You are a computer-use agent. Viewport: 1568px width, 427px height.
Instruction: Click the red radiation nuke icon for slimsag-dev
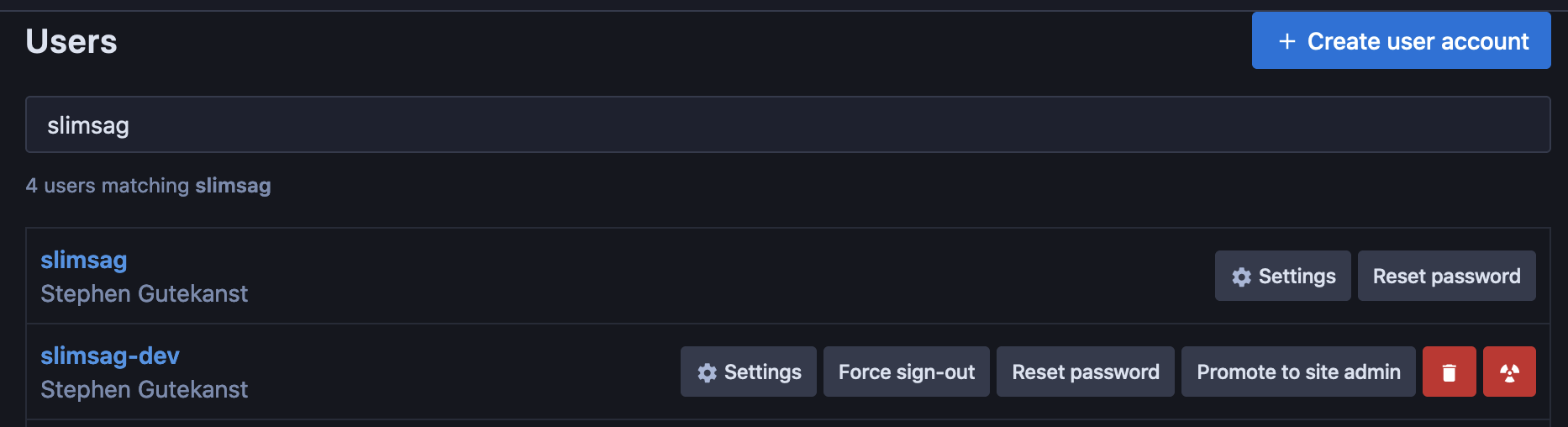point(1509,372)
